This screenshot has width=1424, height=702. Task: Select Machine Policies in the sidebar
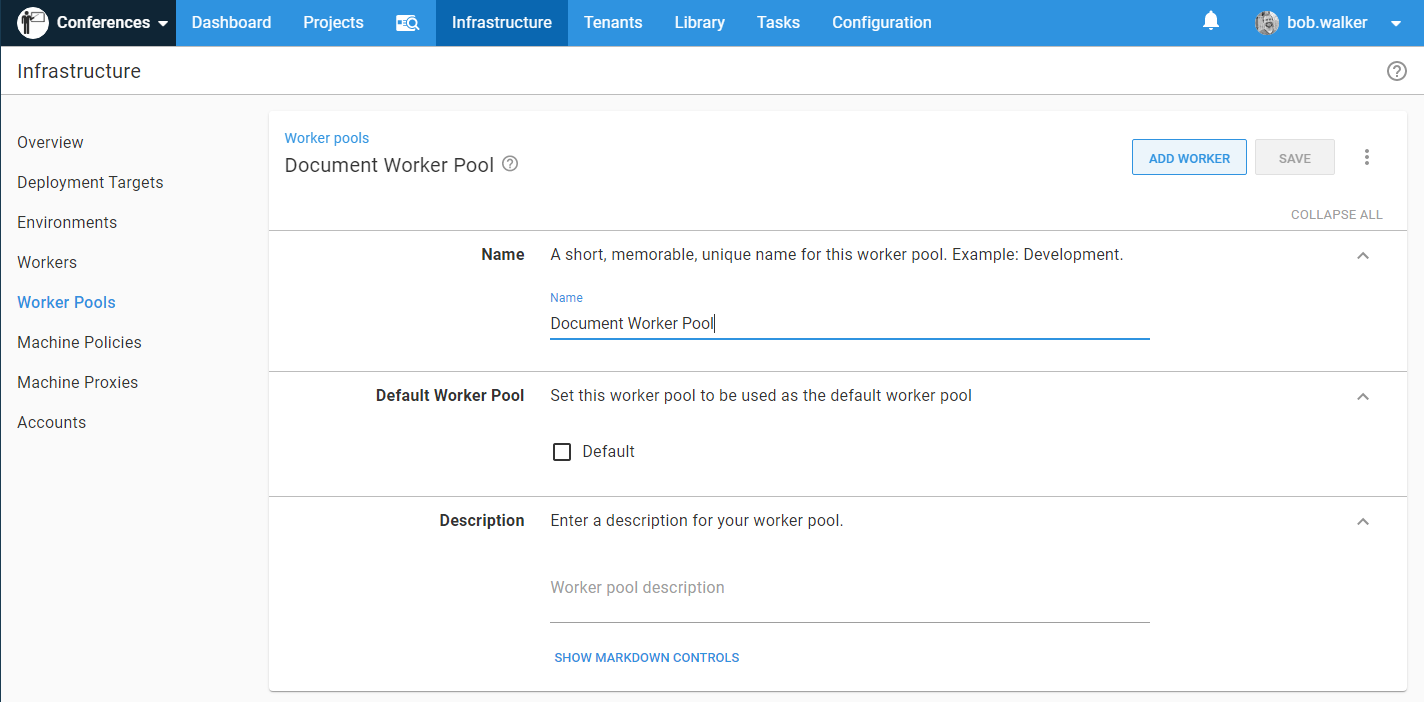[x=79, y=342]
